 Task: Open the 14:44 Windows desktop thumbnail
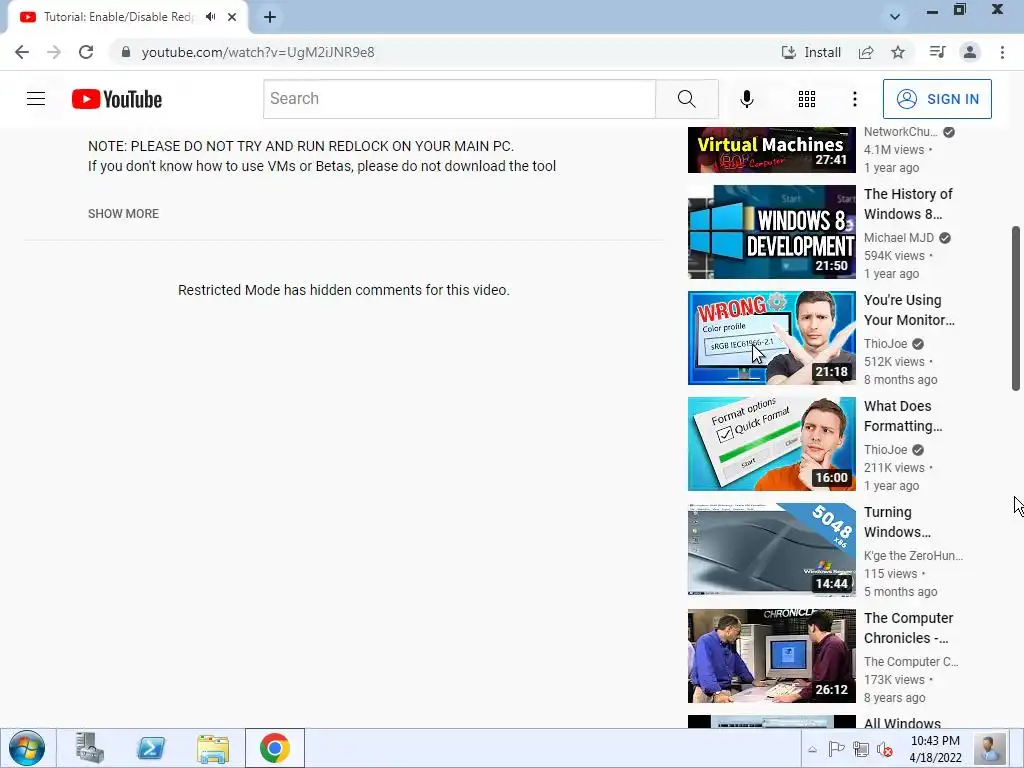click(771, 550)
